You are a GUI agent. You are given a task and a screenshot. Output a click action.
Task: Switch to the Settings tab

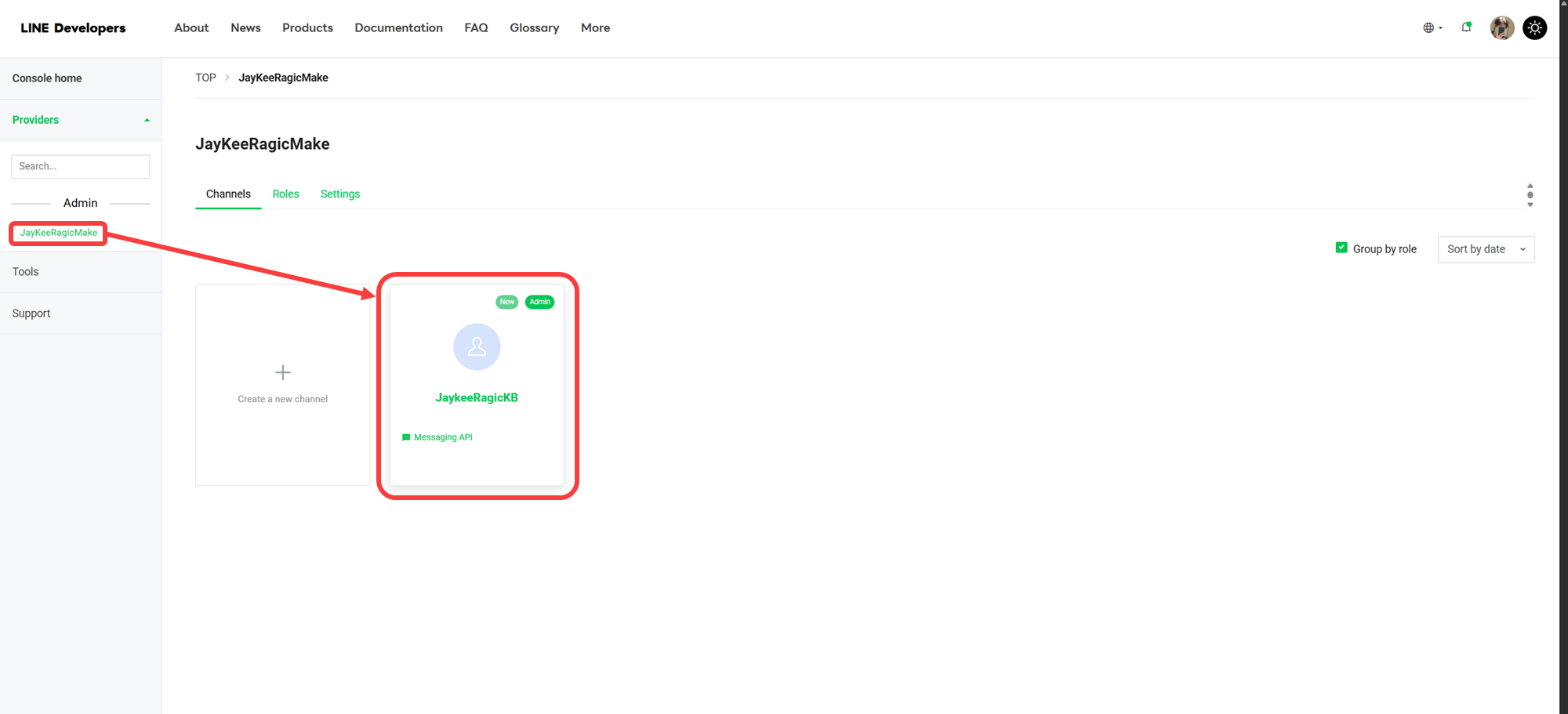340,194
